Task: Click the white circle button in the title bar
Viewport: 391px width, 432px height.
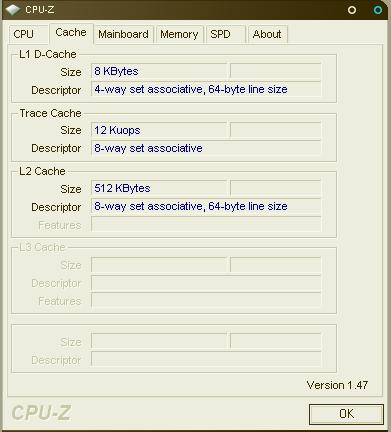Action: pyautogui.click(x=352, y=10)
